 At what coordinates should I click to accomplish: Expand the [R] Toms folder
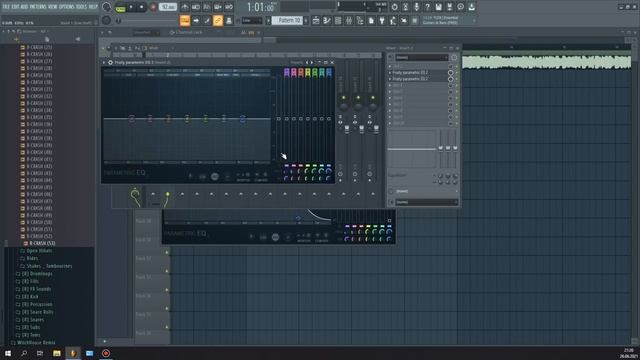click(31, 335)
